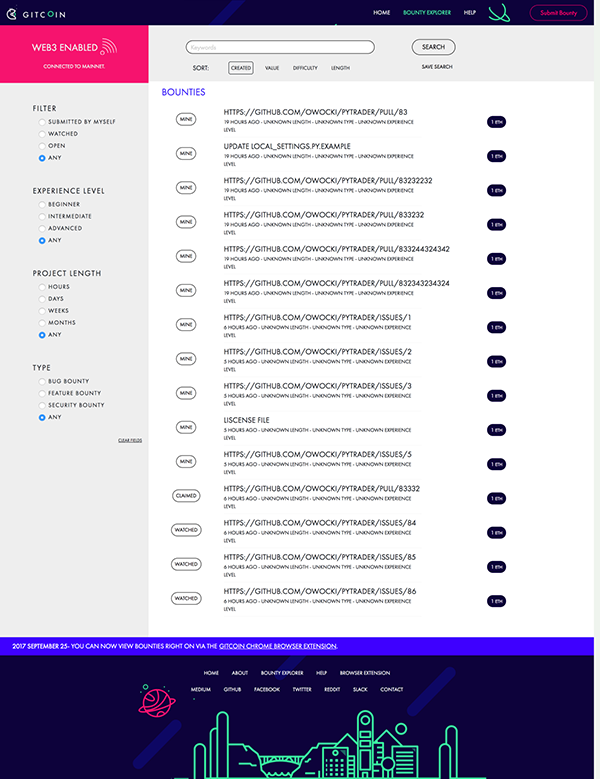Choose Advanced experience level
The height and width of the screenshot is (779, 600).
pos(42,228)
